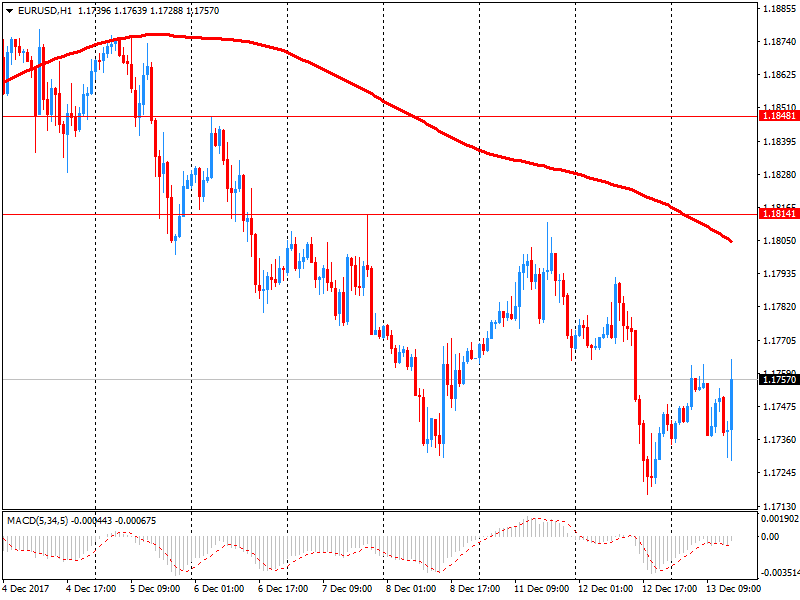Screen dimensions: 800x600
Task: Open the EURUSD,H1 chart dropdown arrow
Action: [10, 11]
